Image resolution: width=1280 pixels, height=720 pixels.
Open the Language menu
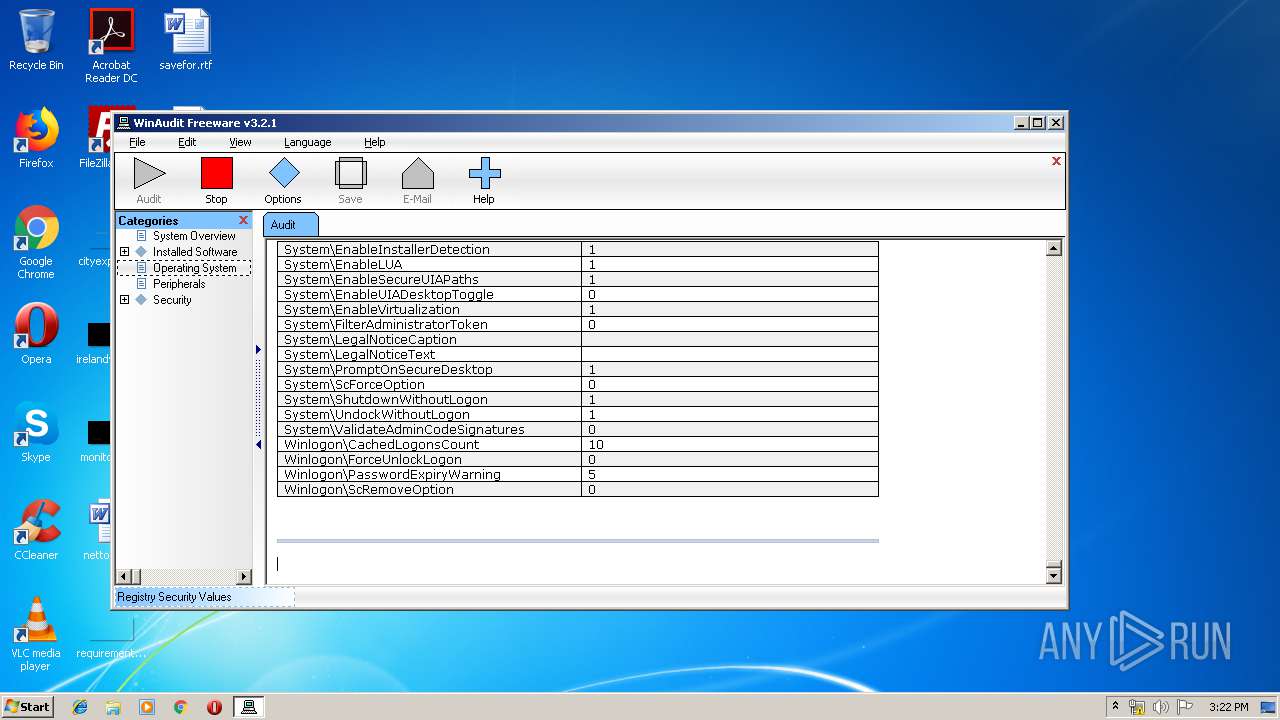(307, 142)
